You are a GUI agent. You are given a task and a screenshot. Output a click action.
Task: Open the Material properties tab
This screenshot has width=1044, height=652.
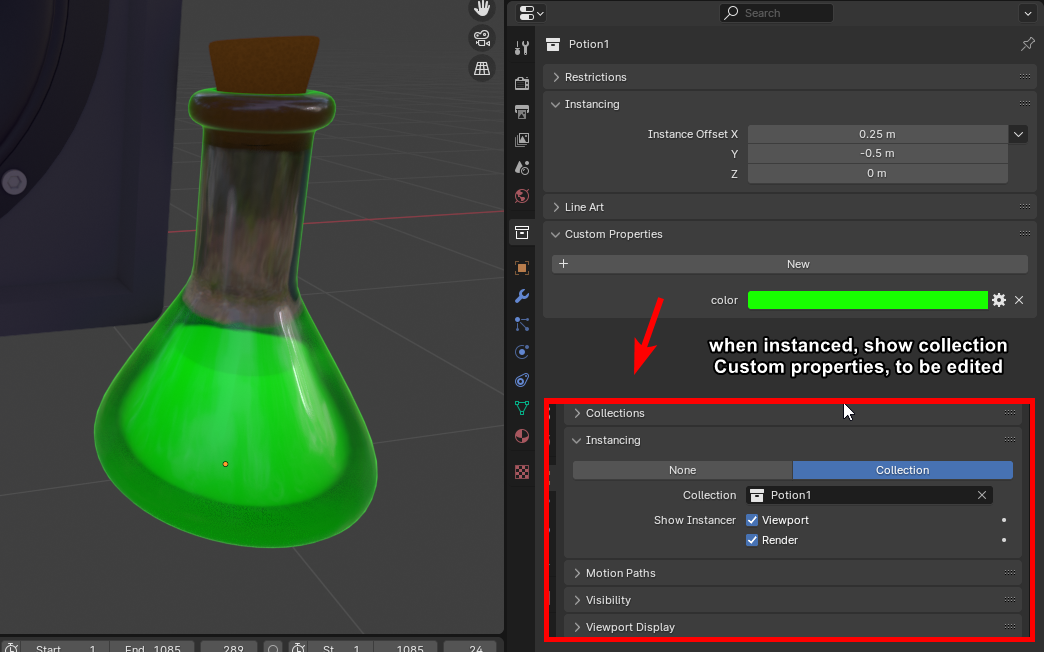pyautogui.click(x=522, y=436)
